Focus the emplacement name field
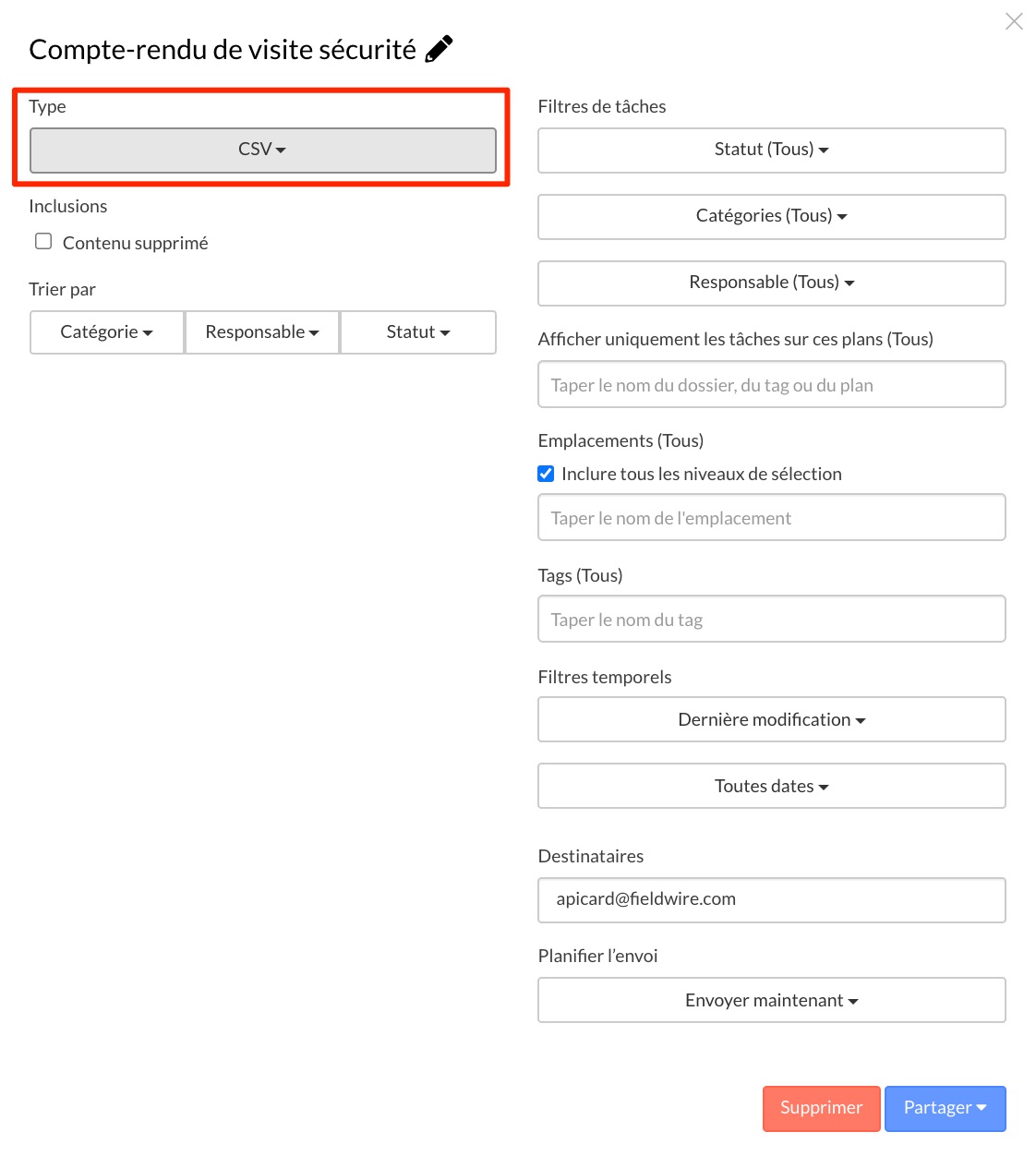 [x=771, y=518]
